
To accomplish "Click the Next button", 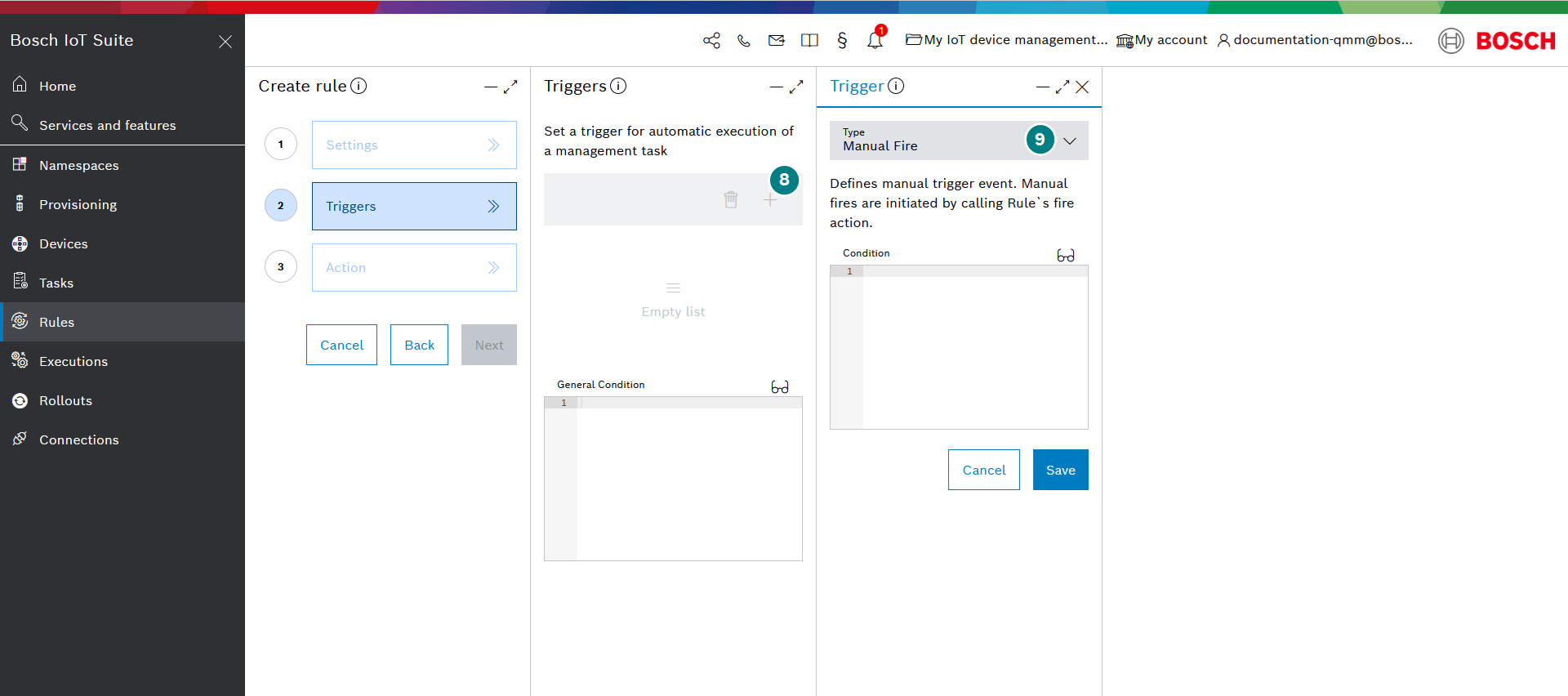I will coord(489,345).
